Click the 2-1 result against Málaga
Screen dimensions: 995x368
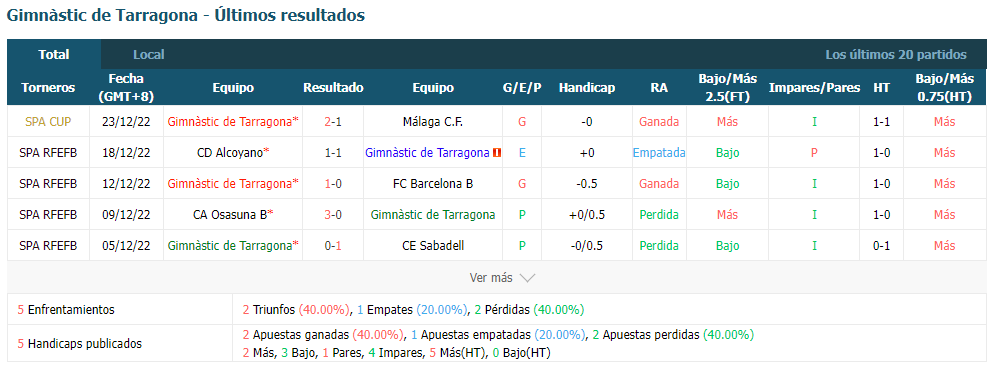pyautogui.click(x=333, y=121)
